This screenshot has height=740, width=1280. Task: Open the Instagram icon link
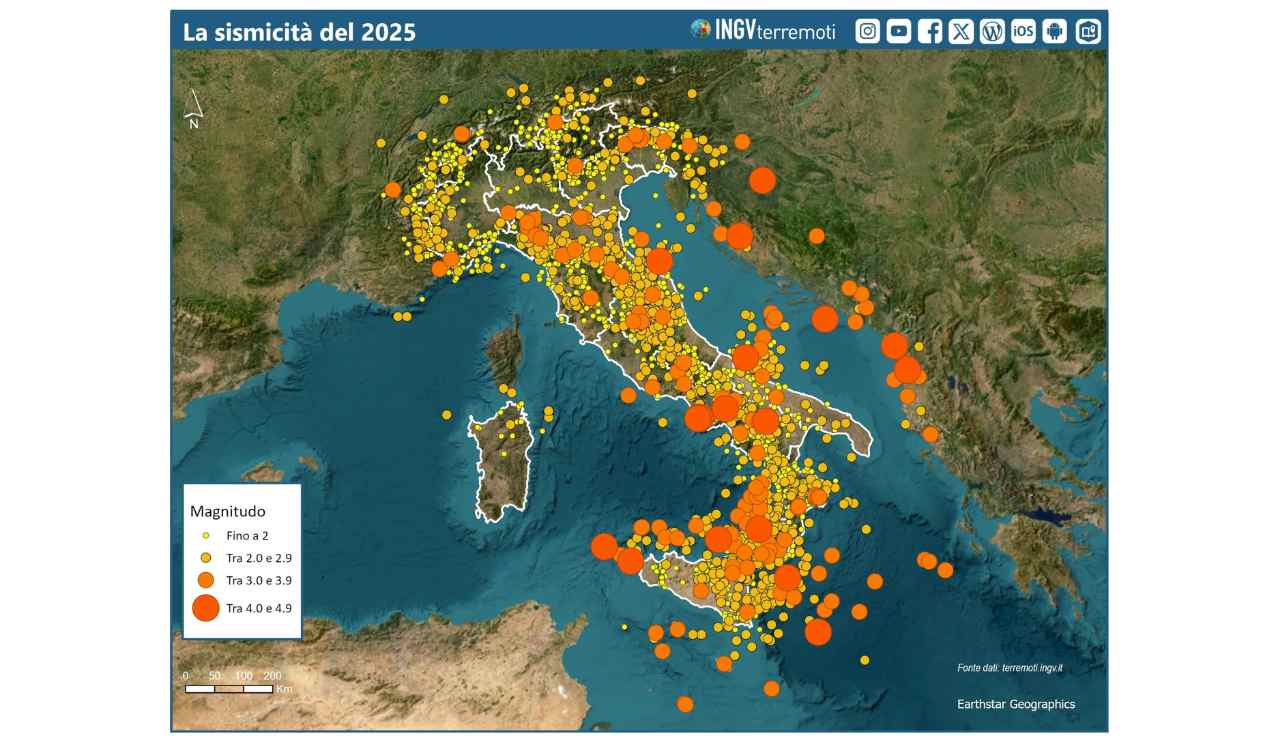tap(868, 31)
